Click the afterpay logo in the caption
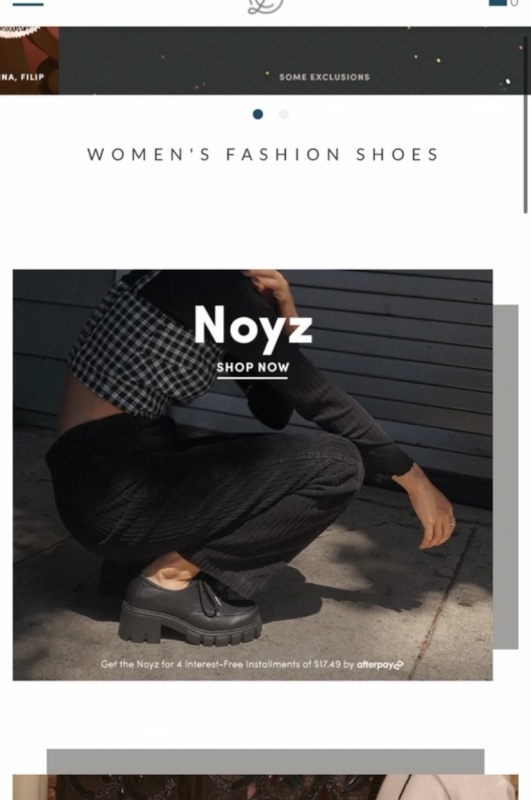531x800 pixels. (x=380, y=665)
